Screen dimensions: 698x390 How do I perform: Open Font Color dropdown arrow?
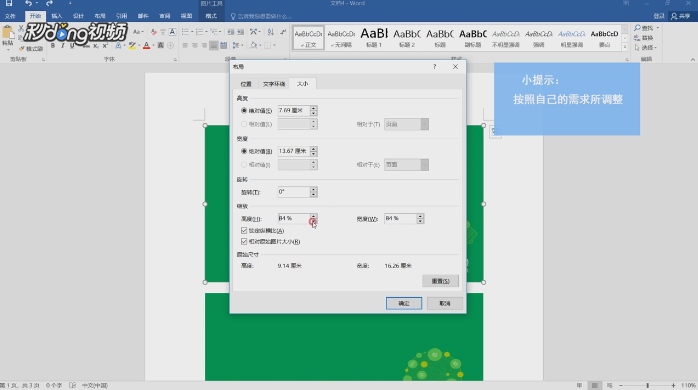pos(153,45)
